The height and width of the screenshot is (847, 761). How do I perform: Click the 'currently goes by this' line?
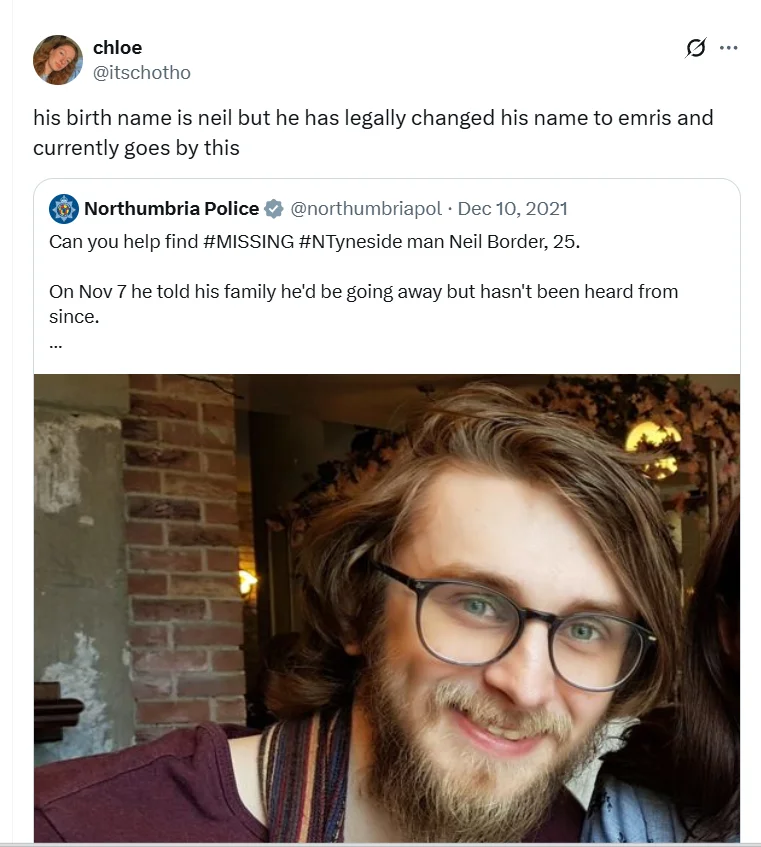[x=136, y=148]
